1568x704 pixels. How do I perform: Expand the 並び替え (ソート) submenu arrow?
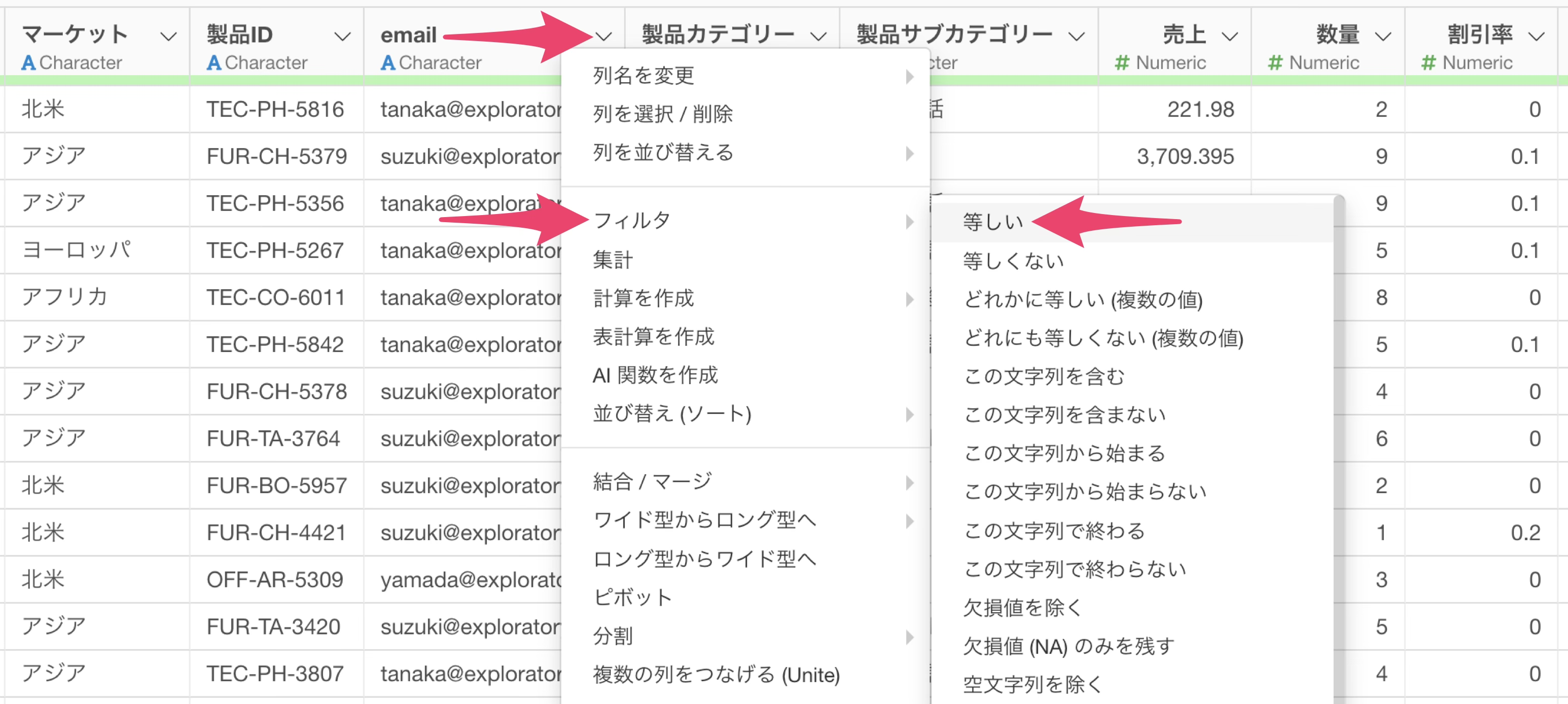click(x=909, y=414)
